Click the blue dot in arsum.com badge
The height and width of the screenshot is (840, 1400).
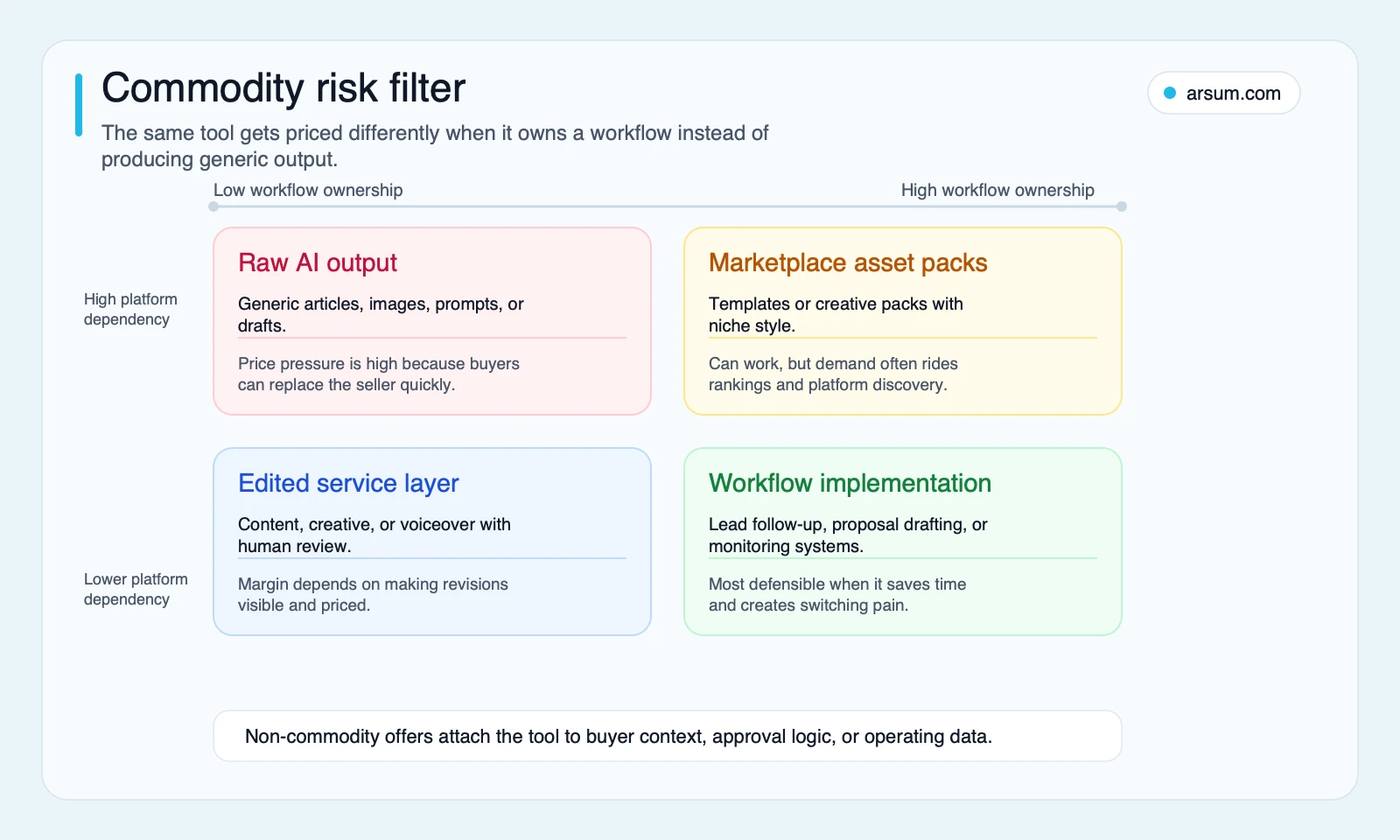tap(1170, 93)
